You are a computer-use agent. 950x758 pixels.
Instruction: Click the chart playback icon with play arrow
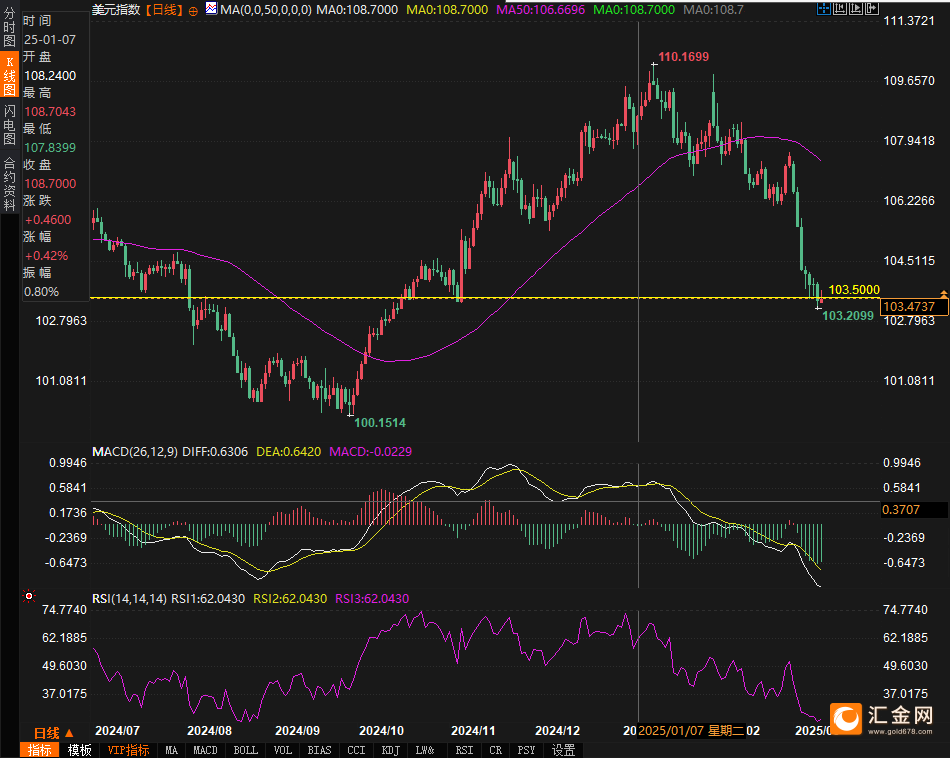pyautogui.click(x=855, y=8)
